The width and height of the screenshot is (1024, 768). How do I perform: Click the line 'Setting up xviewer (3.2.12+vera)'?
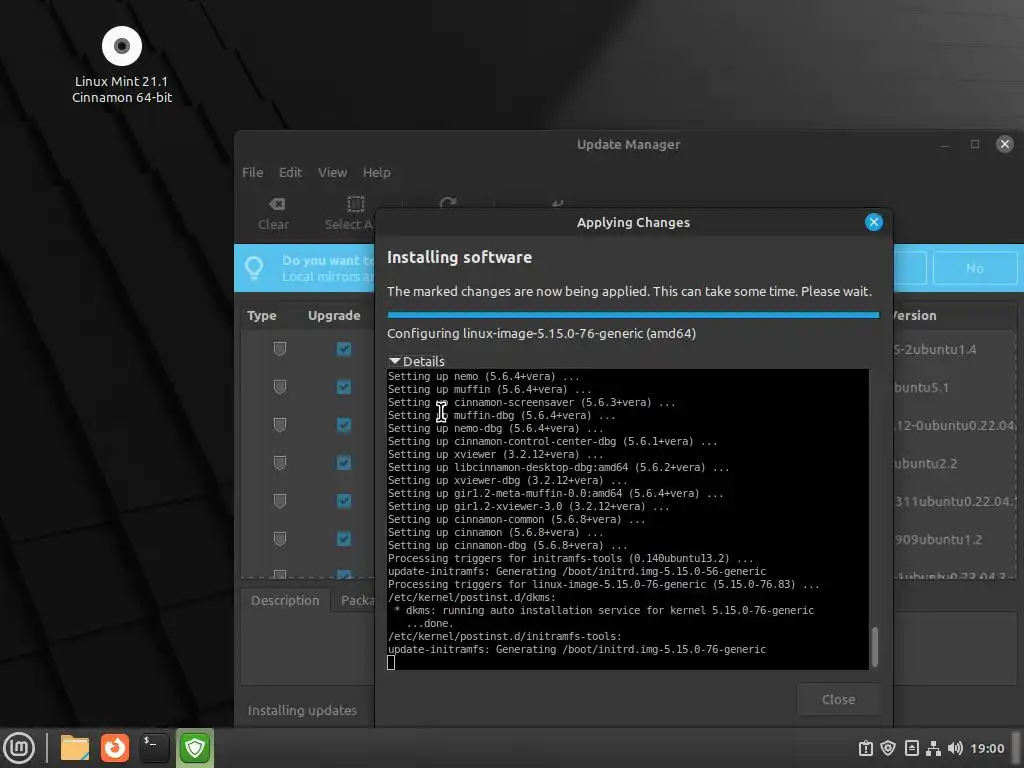click(x=496, y=454)
